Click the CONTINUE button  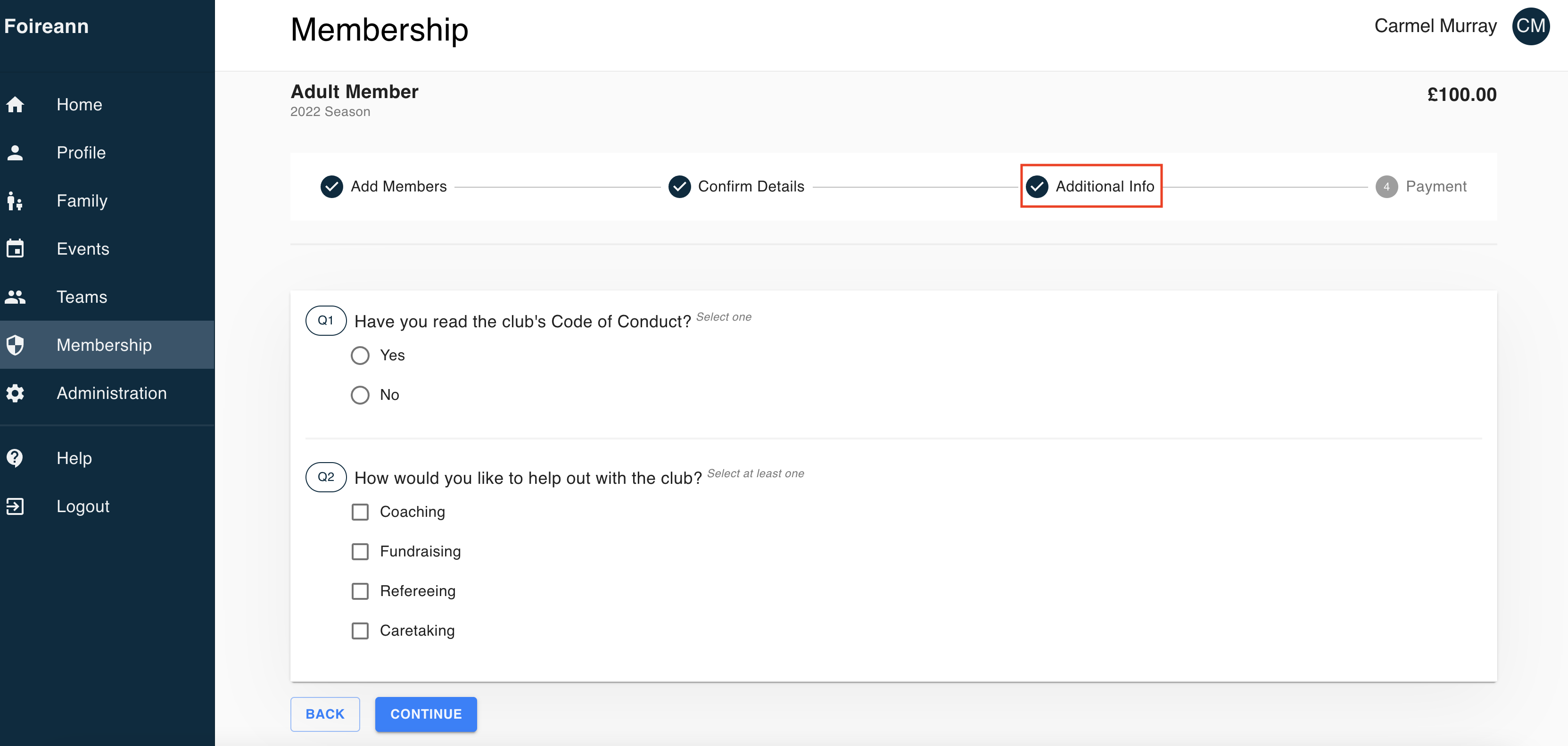pos(426,714)
